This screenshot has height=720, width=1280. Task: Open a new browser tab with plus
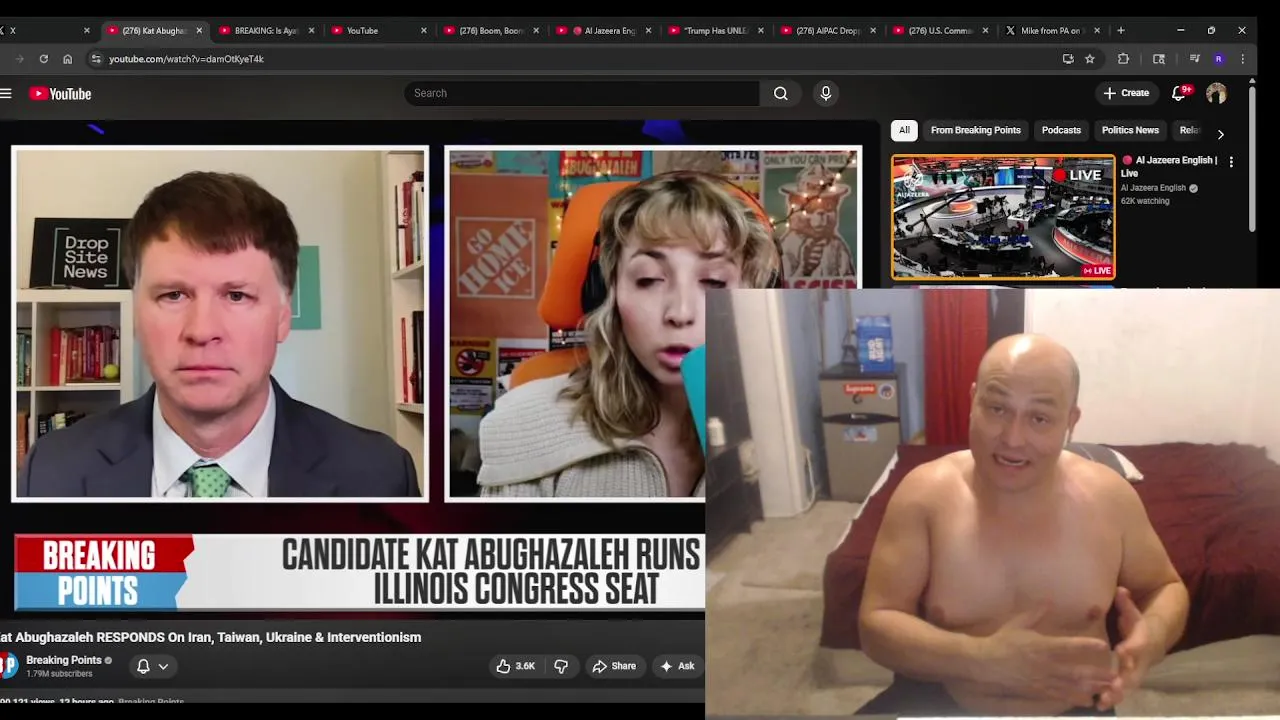point(1120,30)
